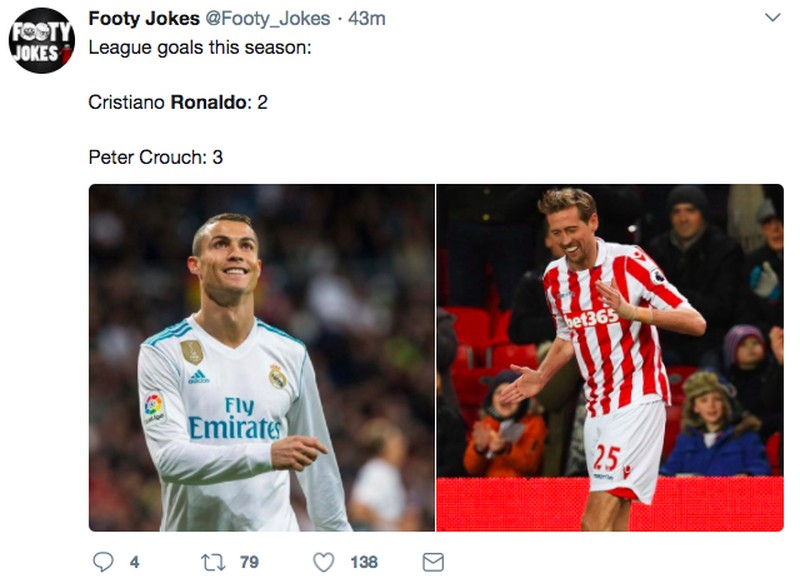800x578 pixels.
Task: Click the Fly Emirates text on white jersey
Action: coord(235,419)
